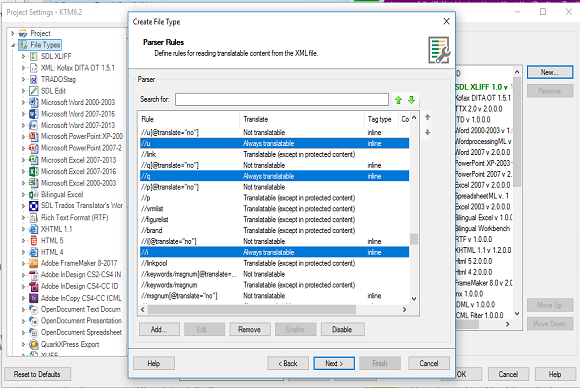Click the Disable button
Viewport: 580px width, 388px height.
click(343, 329)
